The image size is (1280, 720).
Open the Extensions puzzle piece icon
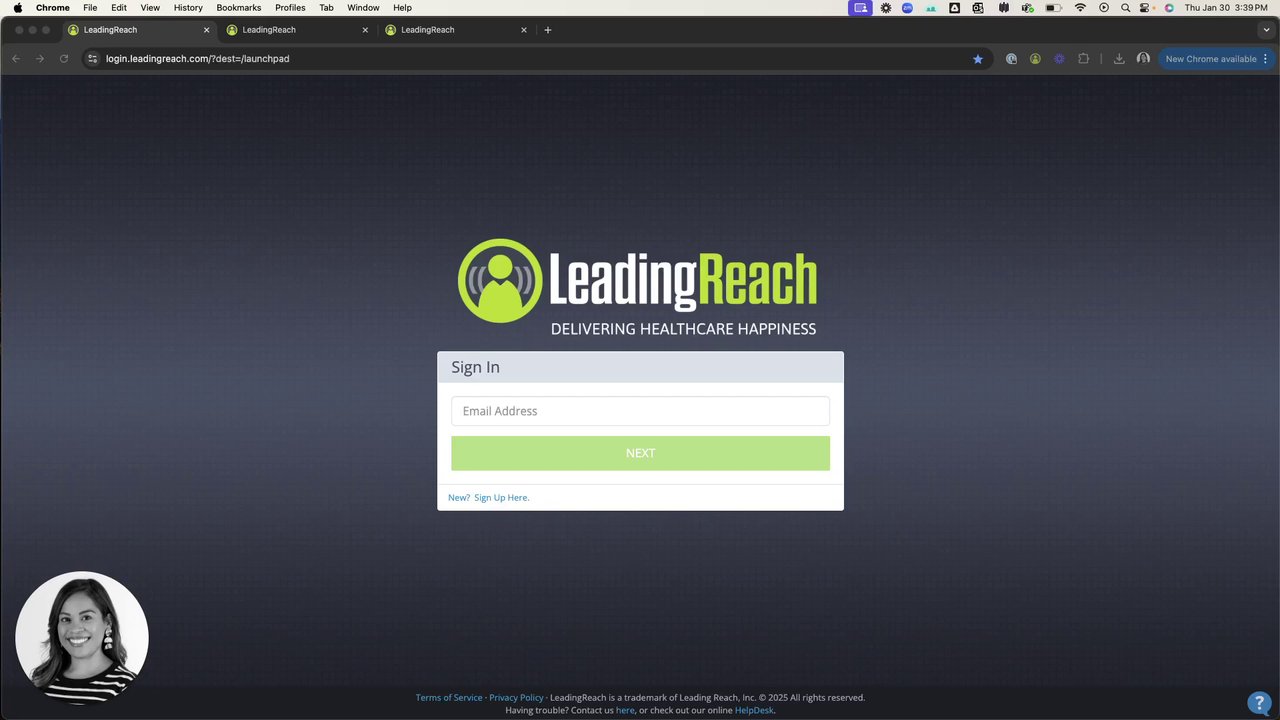click(x=1083, y=59)
